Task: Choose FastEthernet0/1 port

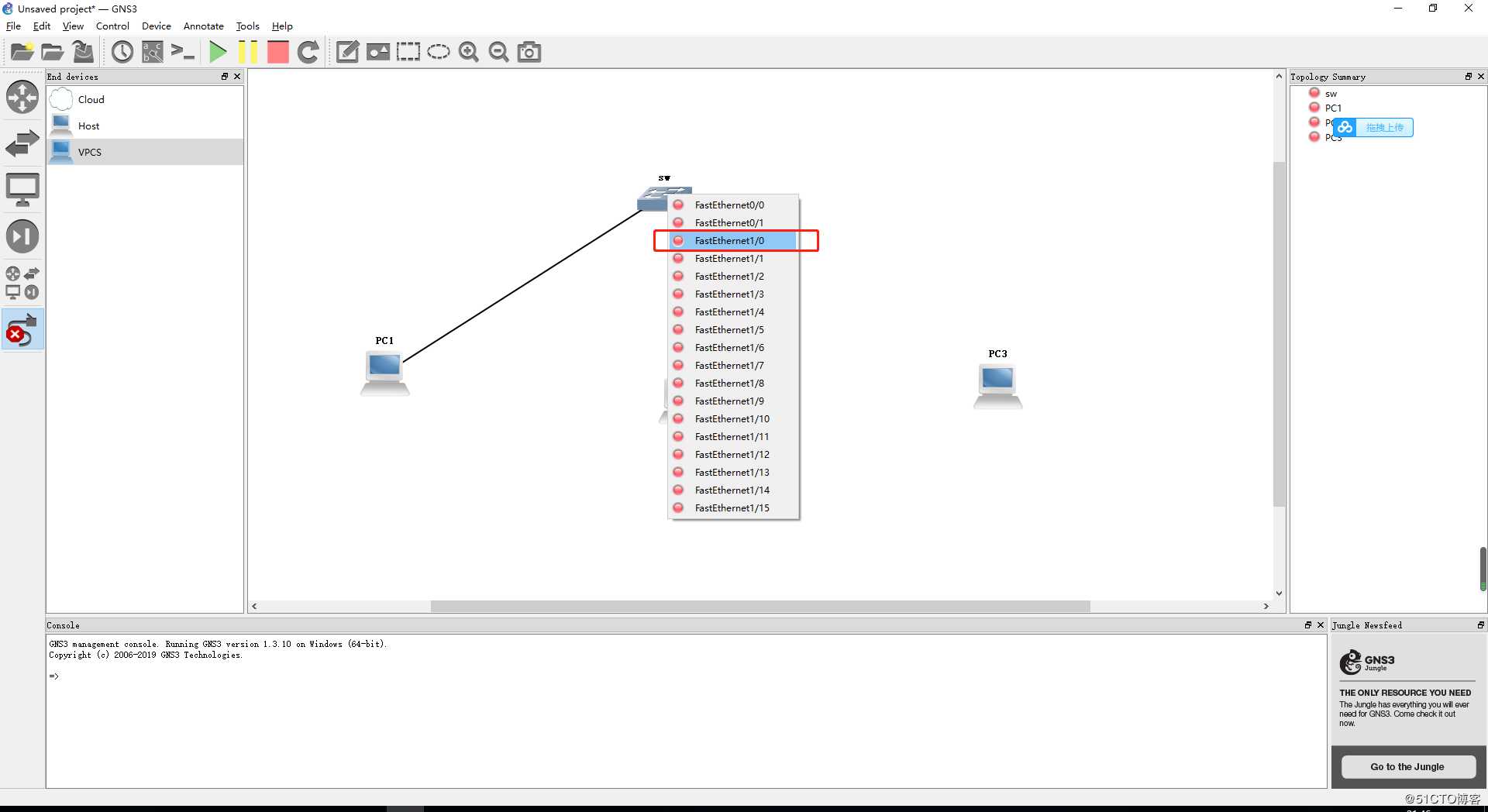Action: pos(733,222)
